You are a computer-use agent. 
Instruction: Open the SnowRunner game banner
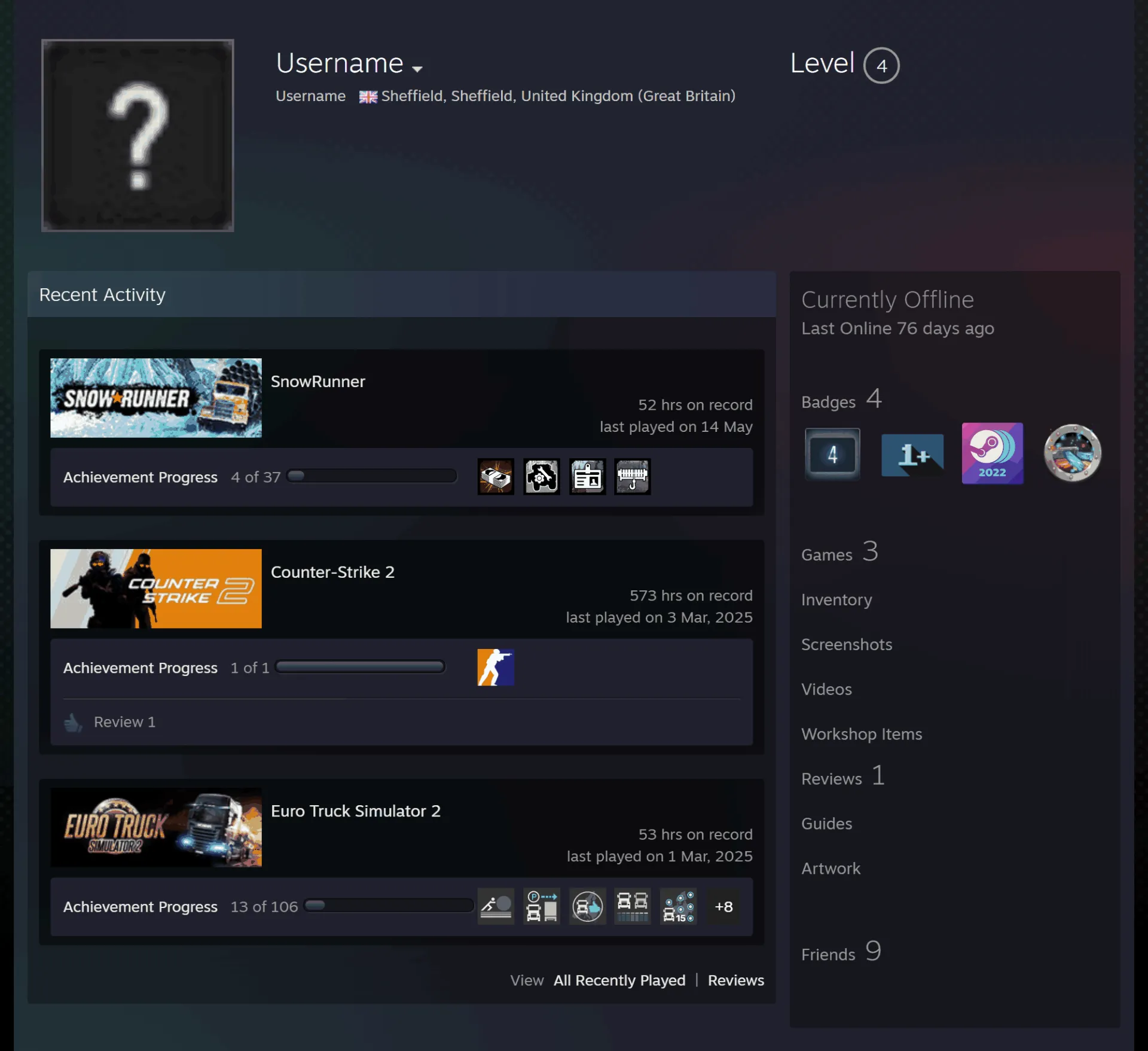[x=156, y=398]
